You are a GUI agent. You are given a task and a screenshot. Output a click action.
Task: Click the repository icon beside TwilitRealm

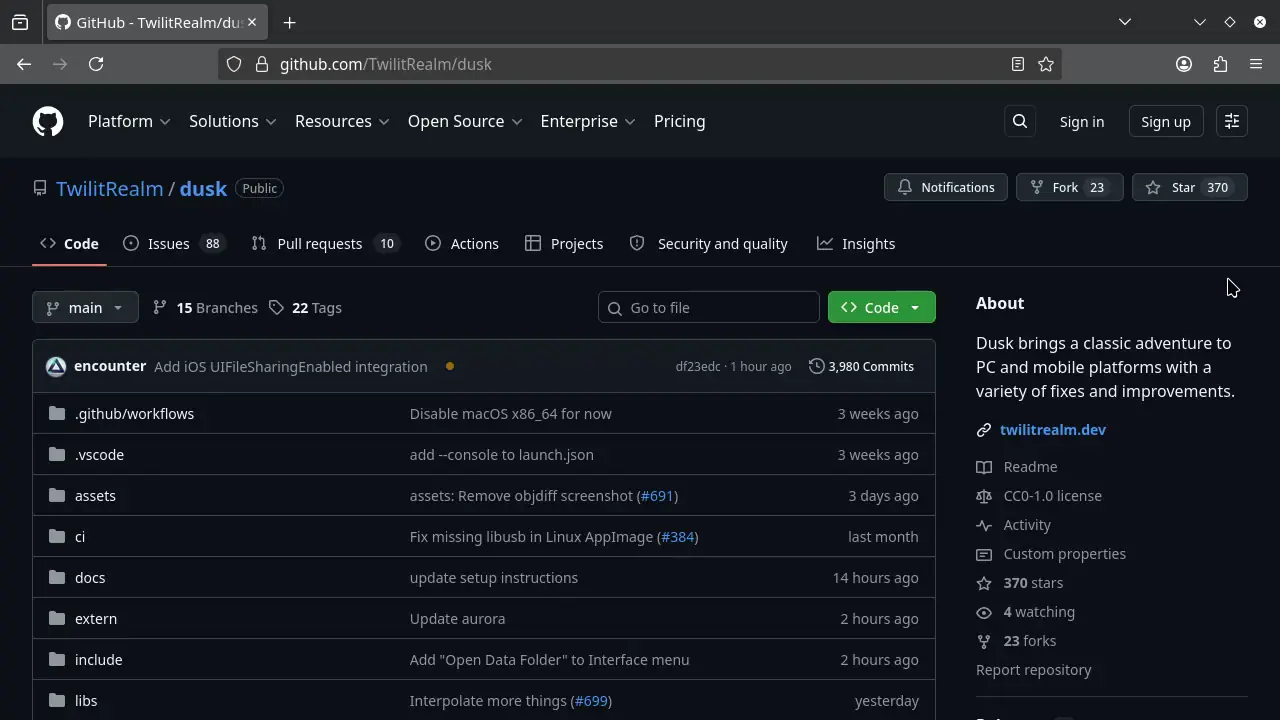(x=40, y=188)
